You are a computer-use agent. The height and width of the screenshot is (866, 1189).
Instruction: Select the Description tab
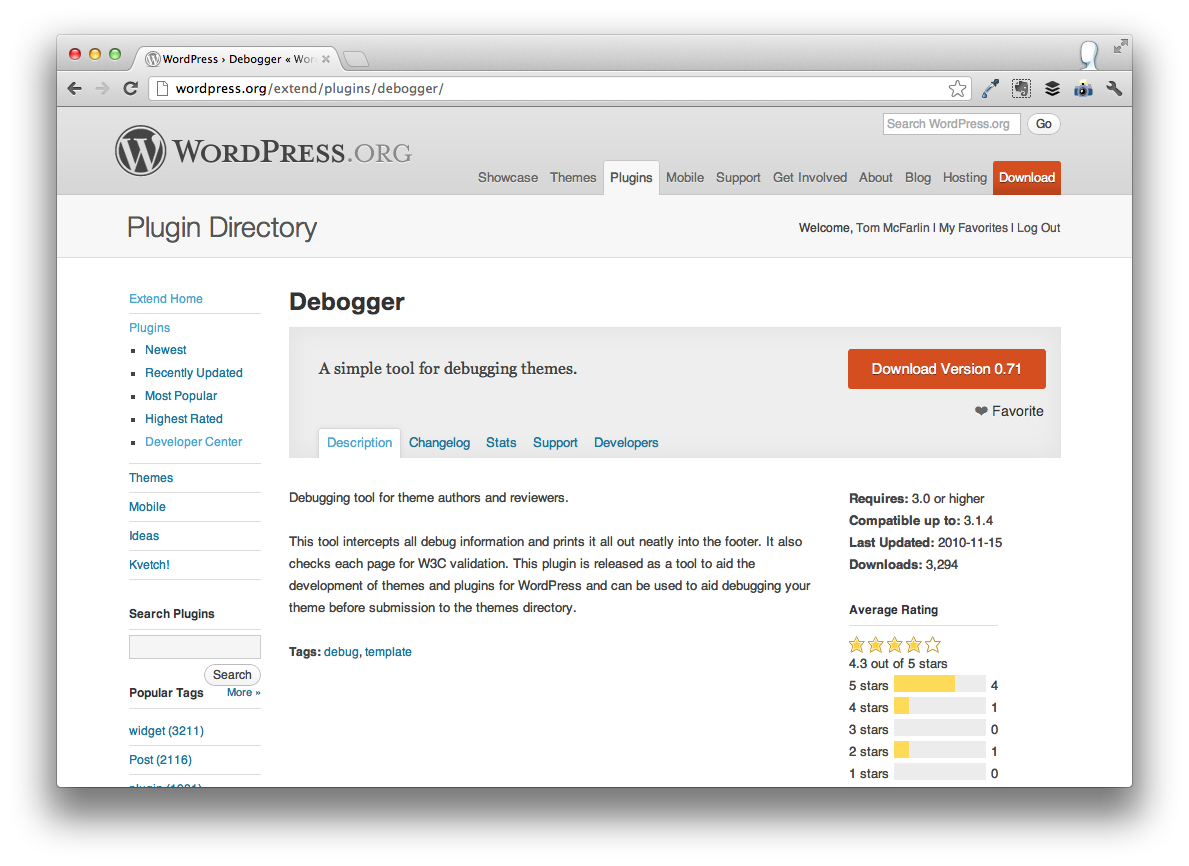click(x=359, y=443)
